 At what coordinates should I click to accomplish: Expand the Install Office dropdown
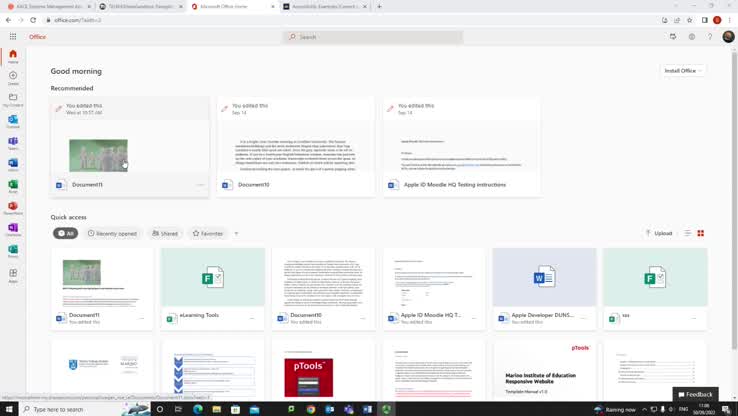pyautogui.click(x=683, y=71)
